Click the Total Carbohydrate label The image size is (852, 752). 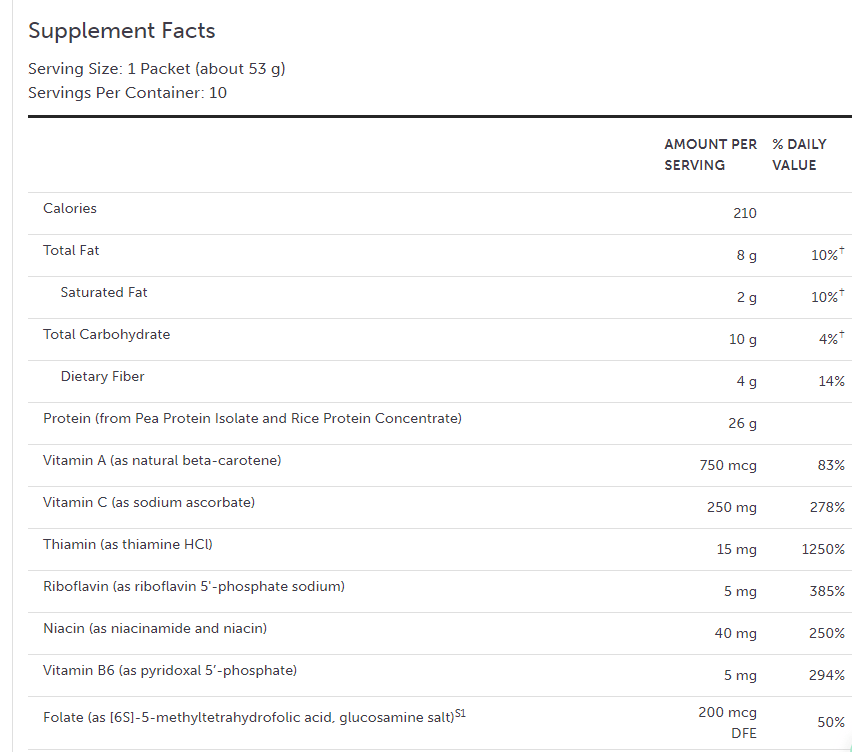pos(106,335)
